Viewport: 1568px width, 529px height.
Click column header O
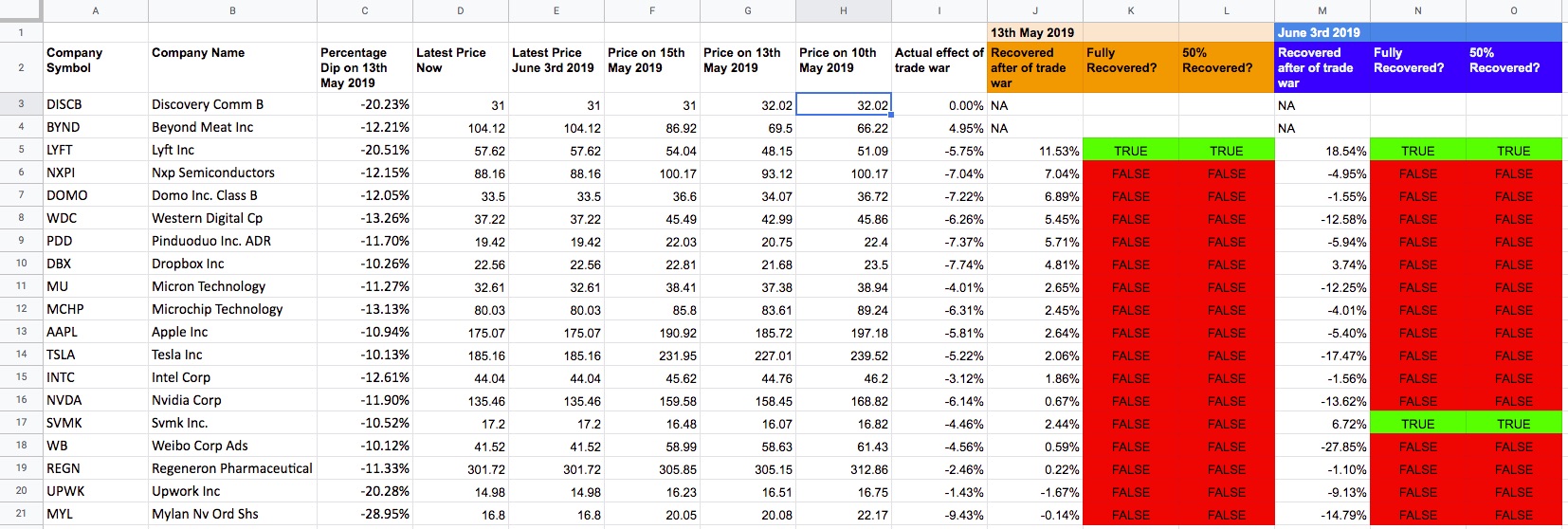(x=1513, y=10)
